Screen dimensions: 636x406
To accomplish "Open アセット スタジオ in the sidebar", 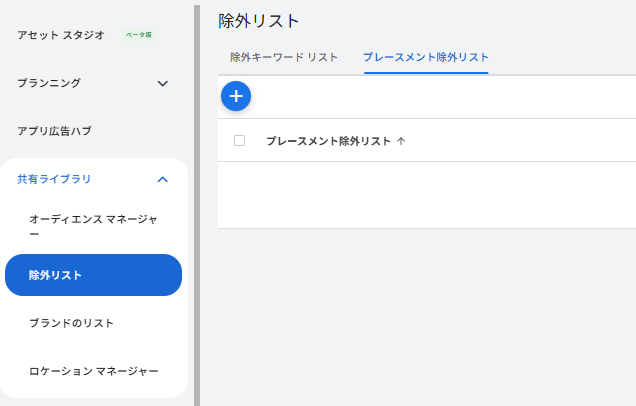I will (x=61, y=35).
